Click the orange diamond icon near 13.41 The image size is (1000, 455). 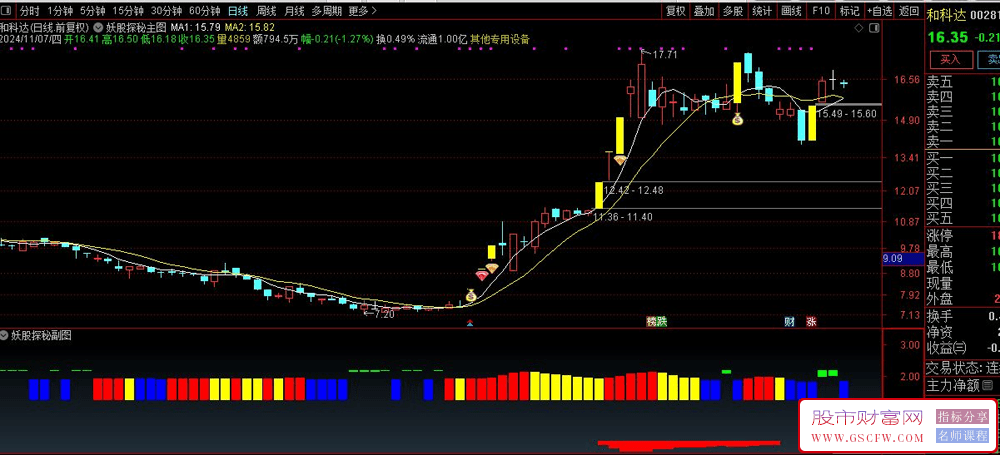620,160
